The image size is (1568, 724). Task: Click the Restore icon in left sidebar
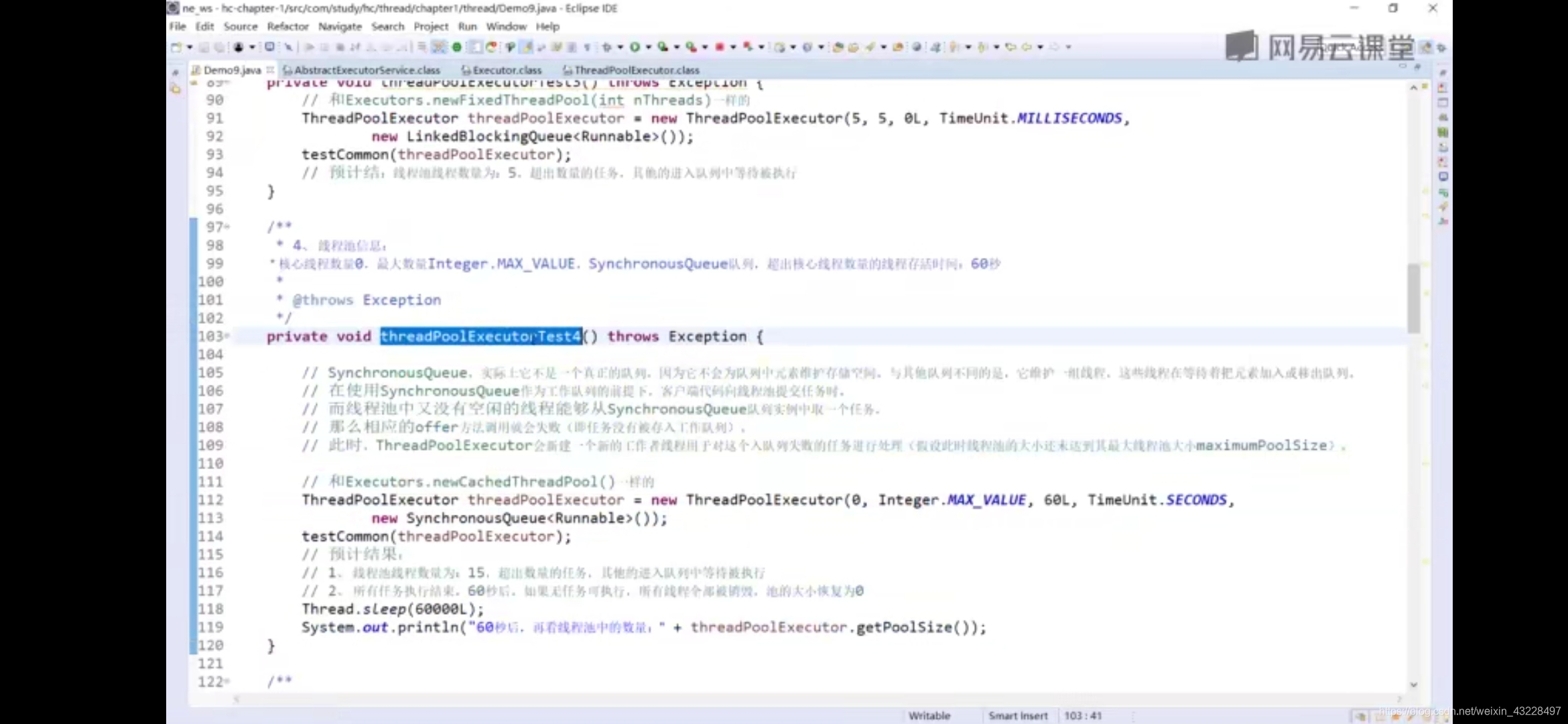175,73
